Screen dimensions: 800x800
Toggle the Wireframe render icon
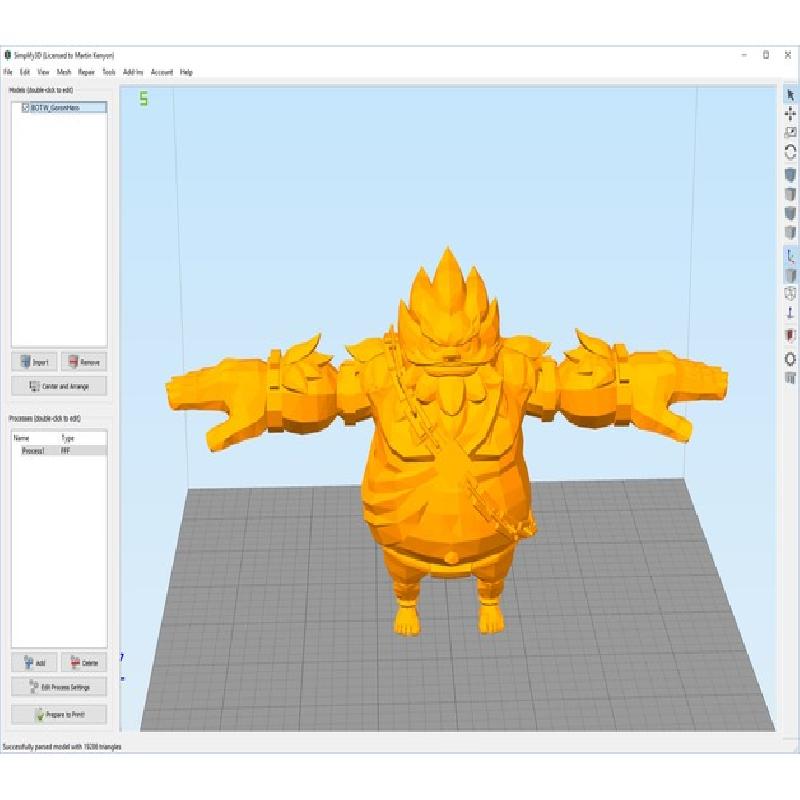click(790, 294)
